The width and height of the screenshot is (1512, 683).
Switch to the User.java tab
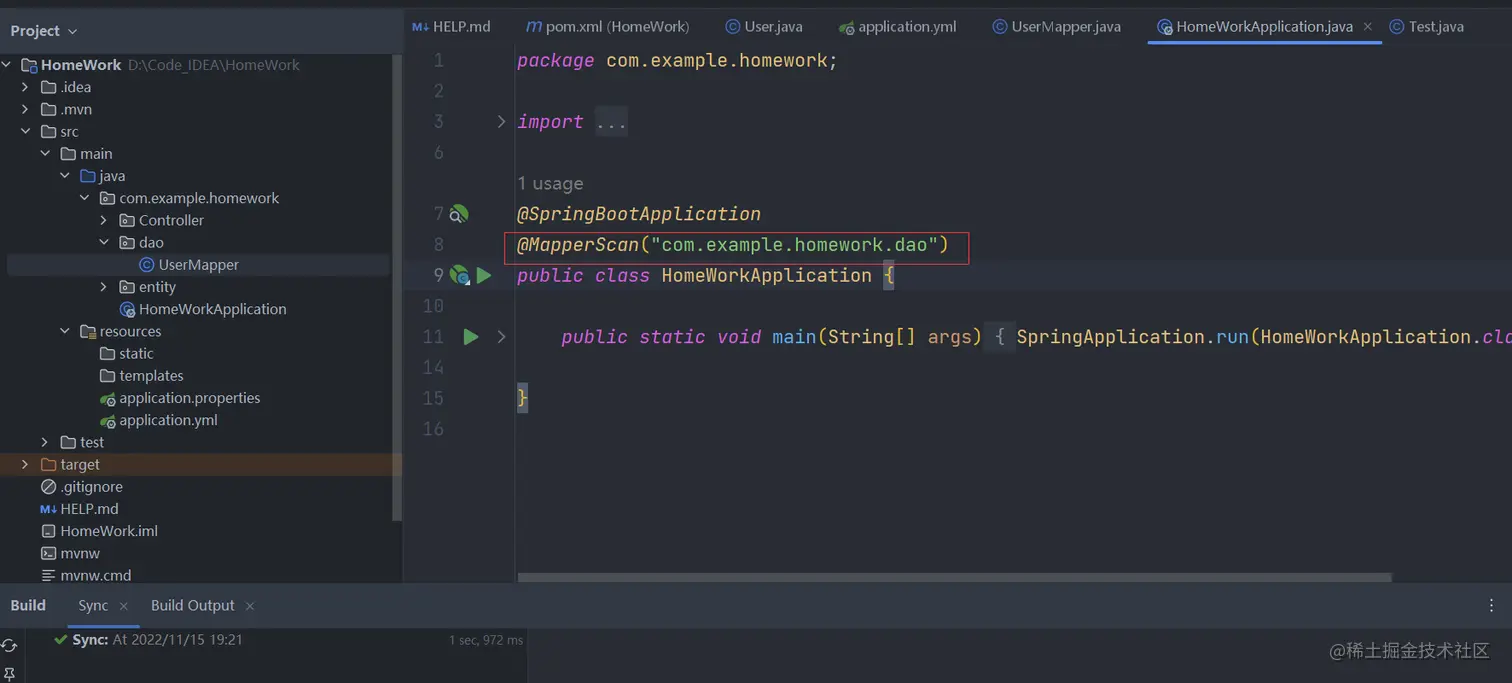point(764,27)
